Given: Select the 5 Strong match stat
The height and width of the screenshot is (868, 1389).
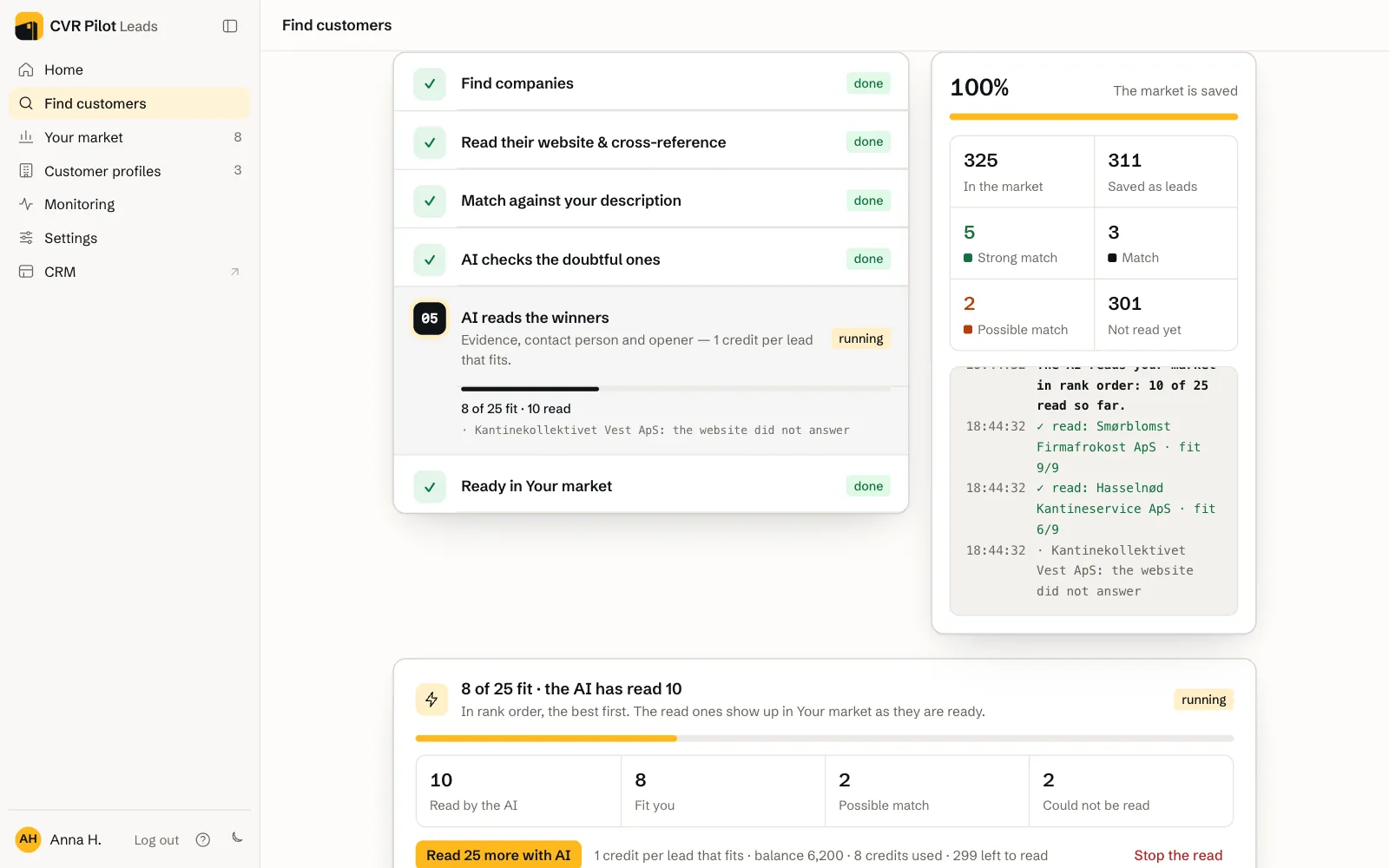Looking at the screenshot, I should pos(1022,243).
